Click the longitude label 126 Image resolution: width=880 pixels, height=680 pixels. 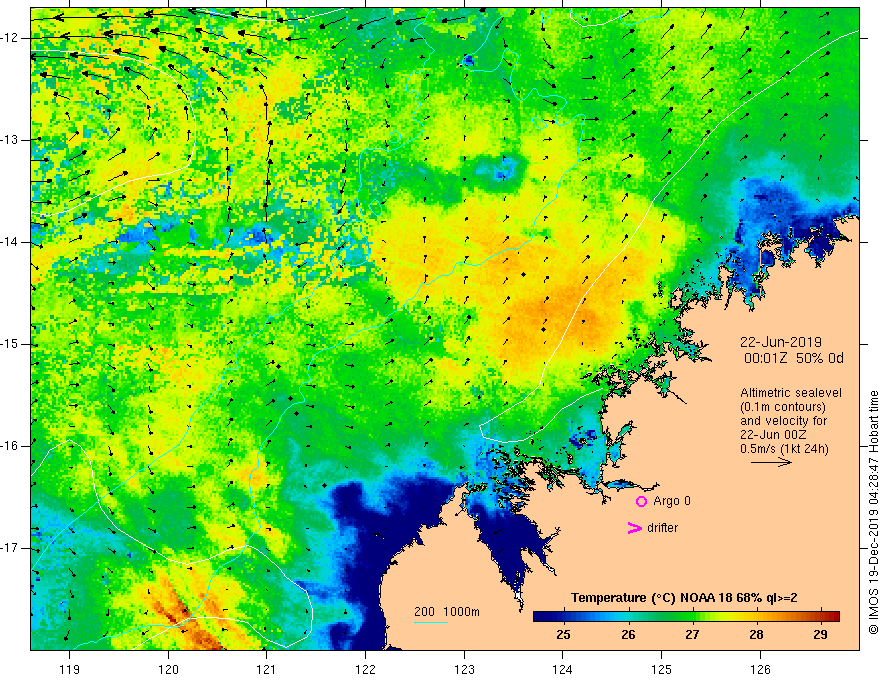point(760,669)
